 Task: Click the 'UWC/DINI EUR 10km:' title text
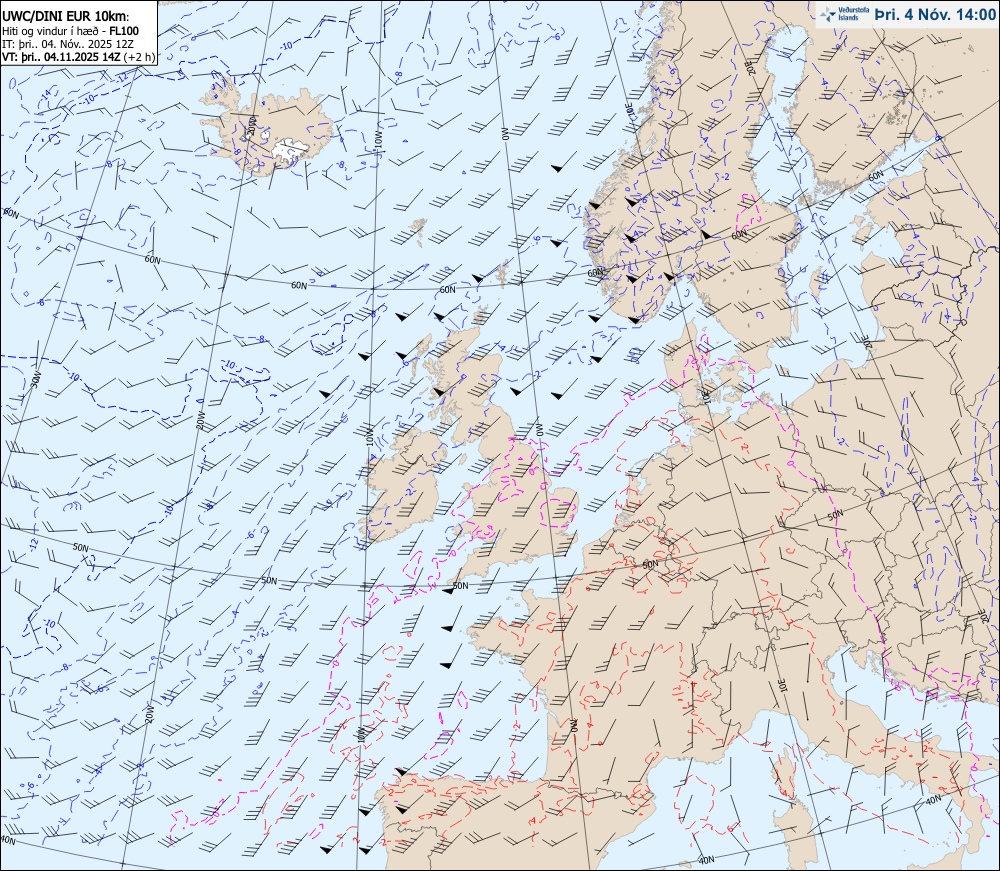click(66, 17)
